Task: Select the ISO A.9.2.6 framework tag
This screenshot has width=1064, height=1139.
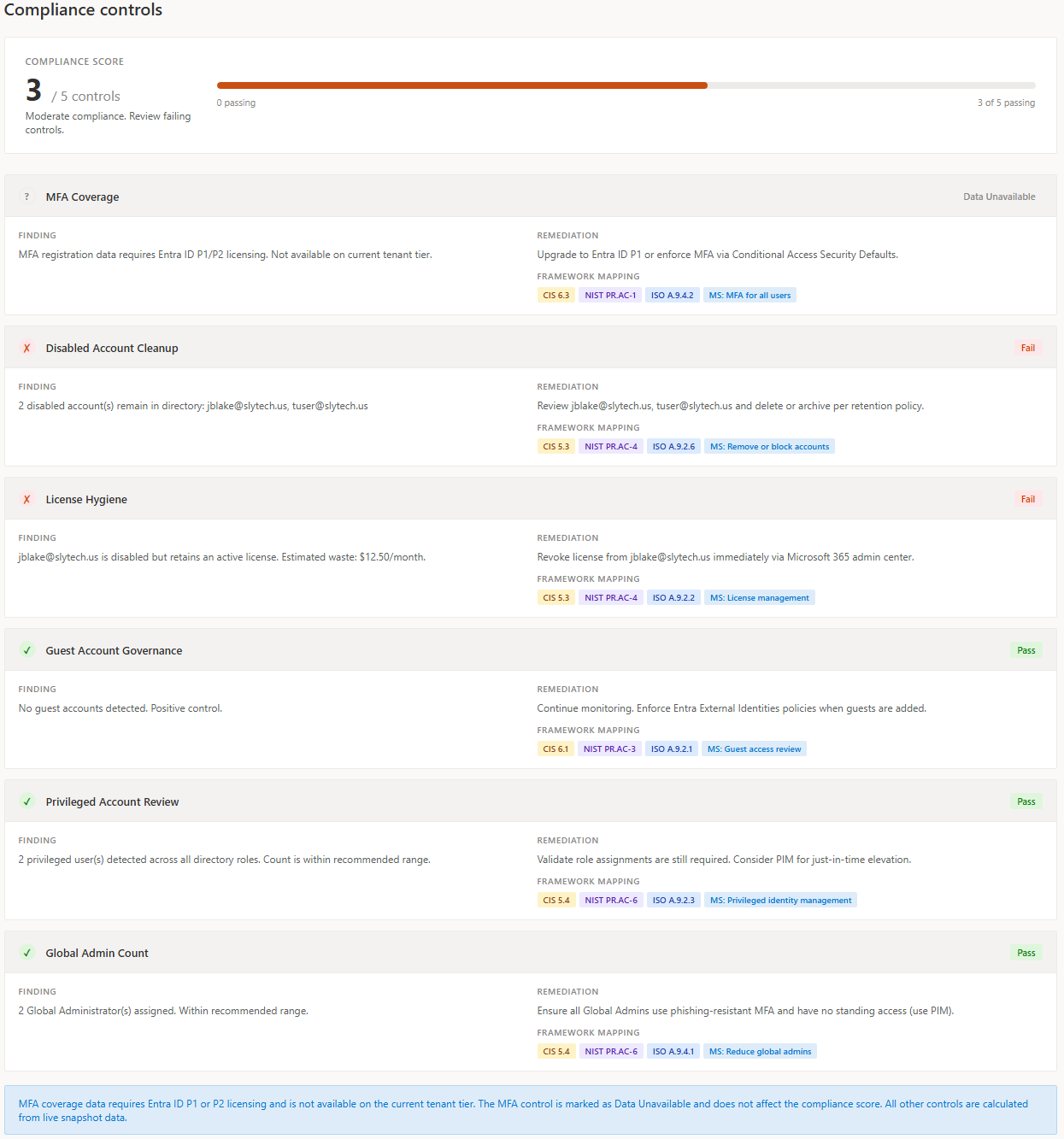Action: (673, 446)
